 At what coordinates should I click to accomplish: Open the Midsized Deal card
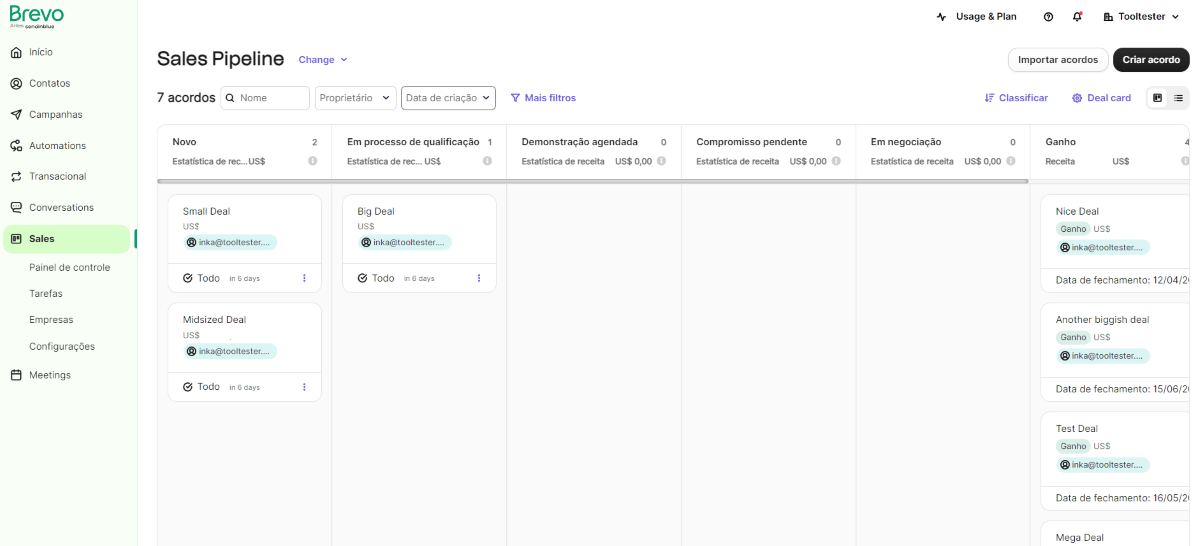[245, 352]
